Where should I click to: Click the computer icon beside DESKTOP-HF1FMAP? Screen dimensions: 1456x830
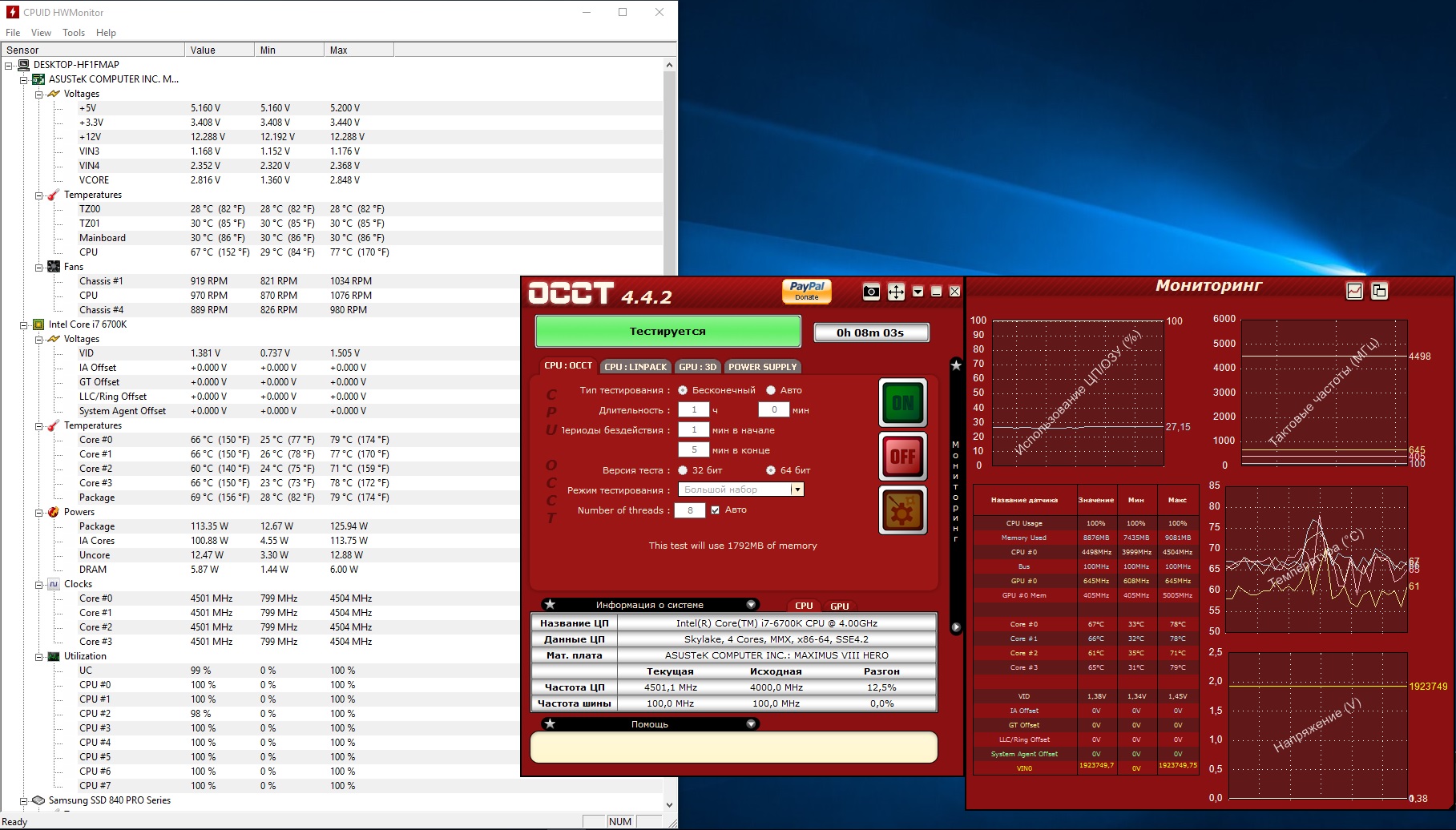tap(24, 65)
